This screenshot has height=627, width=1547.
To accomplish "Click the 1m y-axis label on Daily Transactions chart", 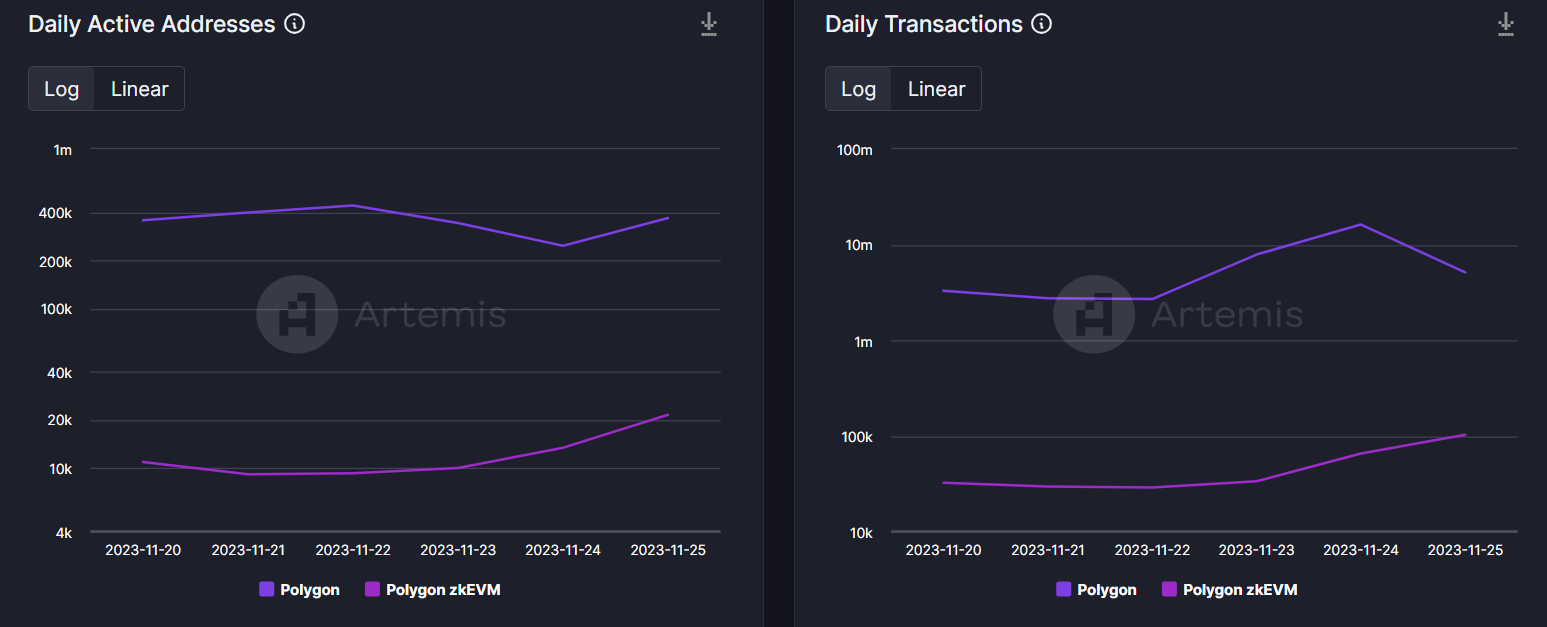I will pyautogui.click(x=862, y=342).
